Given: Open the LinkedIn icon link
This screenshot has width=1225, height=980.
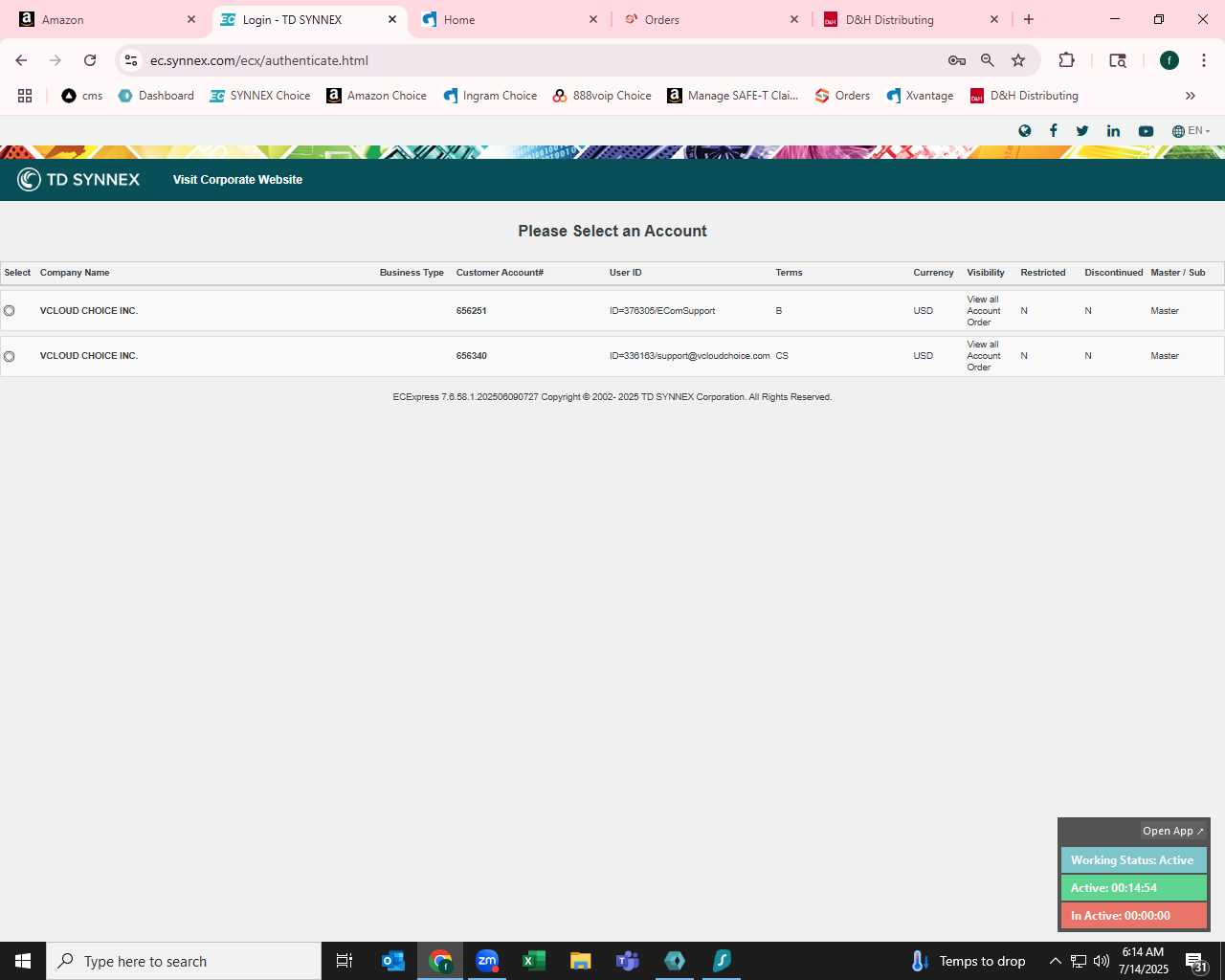Looking at the screenshot, I should click(x=1113, y=131).
